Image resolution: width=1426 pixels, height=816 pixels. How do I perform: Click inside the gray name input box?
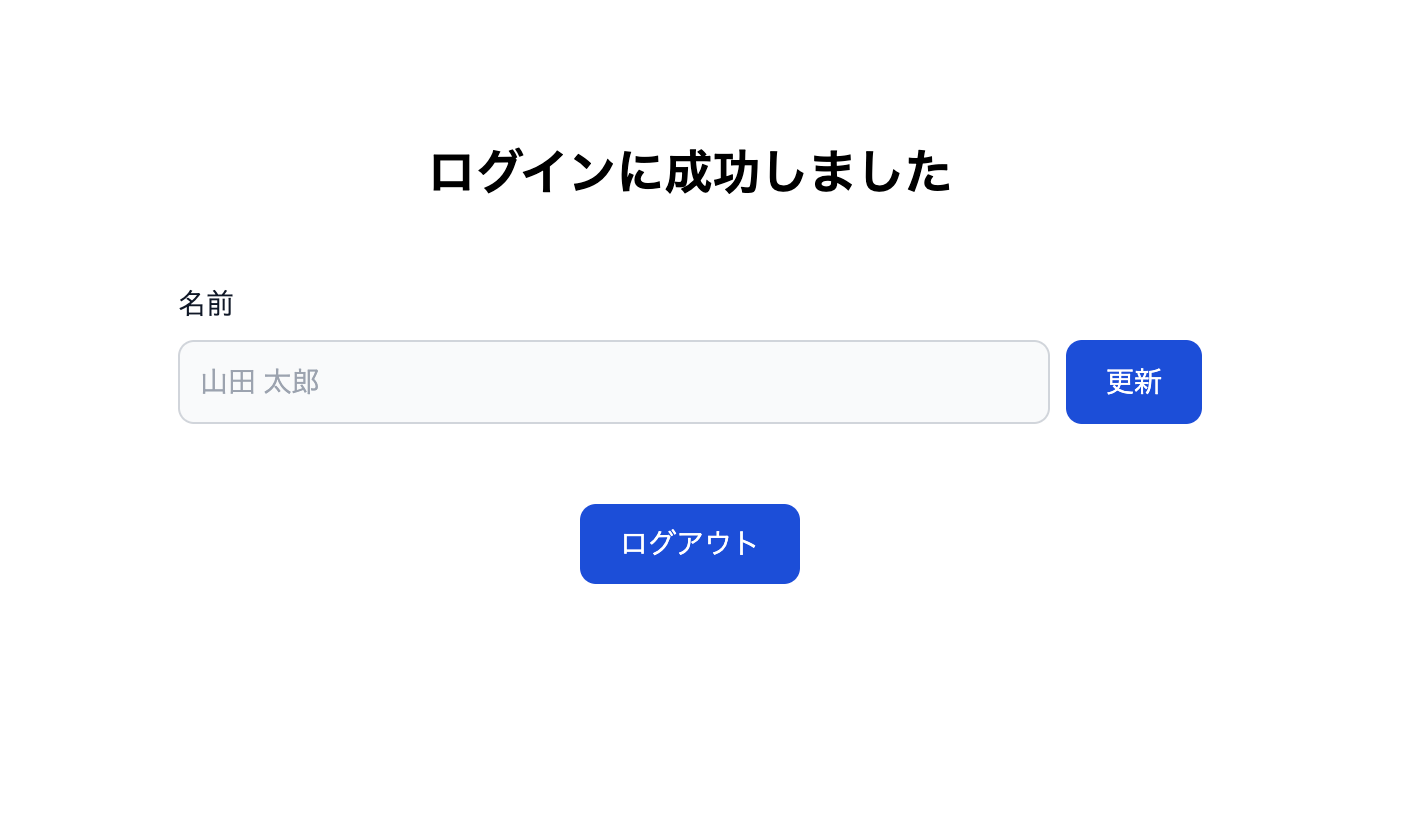[613, 382]
